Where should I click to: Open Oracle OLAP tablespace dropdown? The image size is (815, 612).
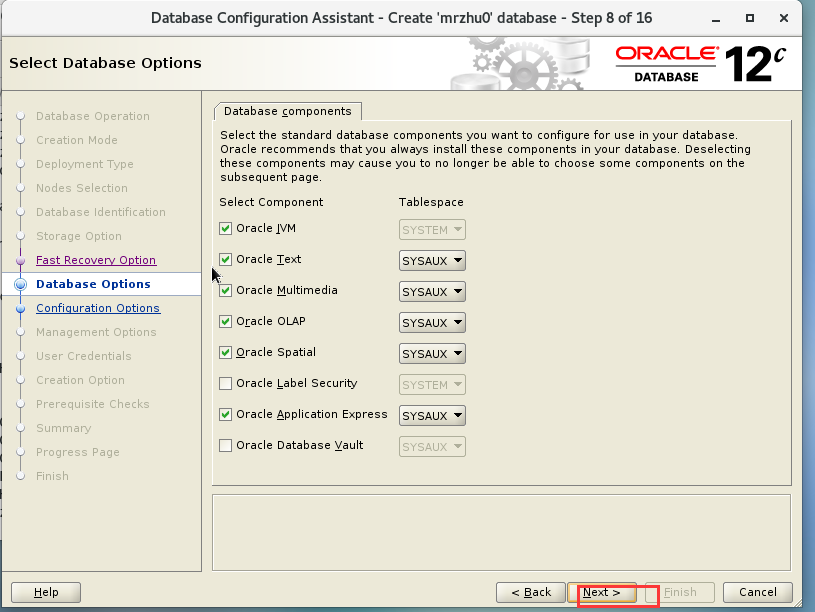click(x=432, y=322)
